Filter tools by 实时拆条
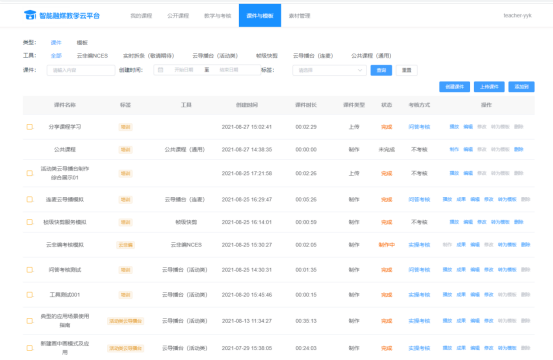Viewport: 553px width, 360px height. tap(148, 56)
